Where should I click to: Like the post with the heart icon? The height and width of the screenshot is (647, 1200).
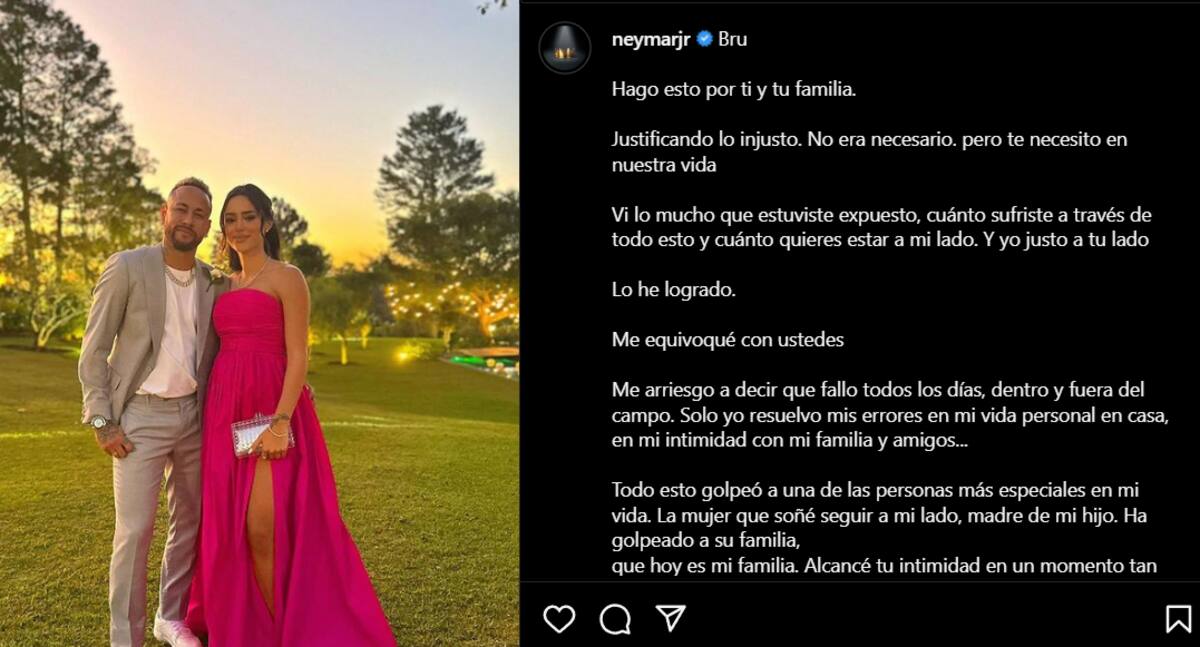(559, 619)
